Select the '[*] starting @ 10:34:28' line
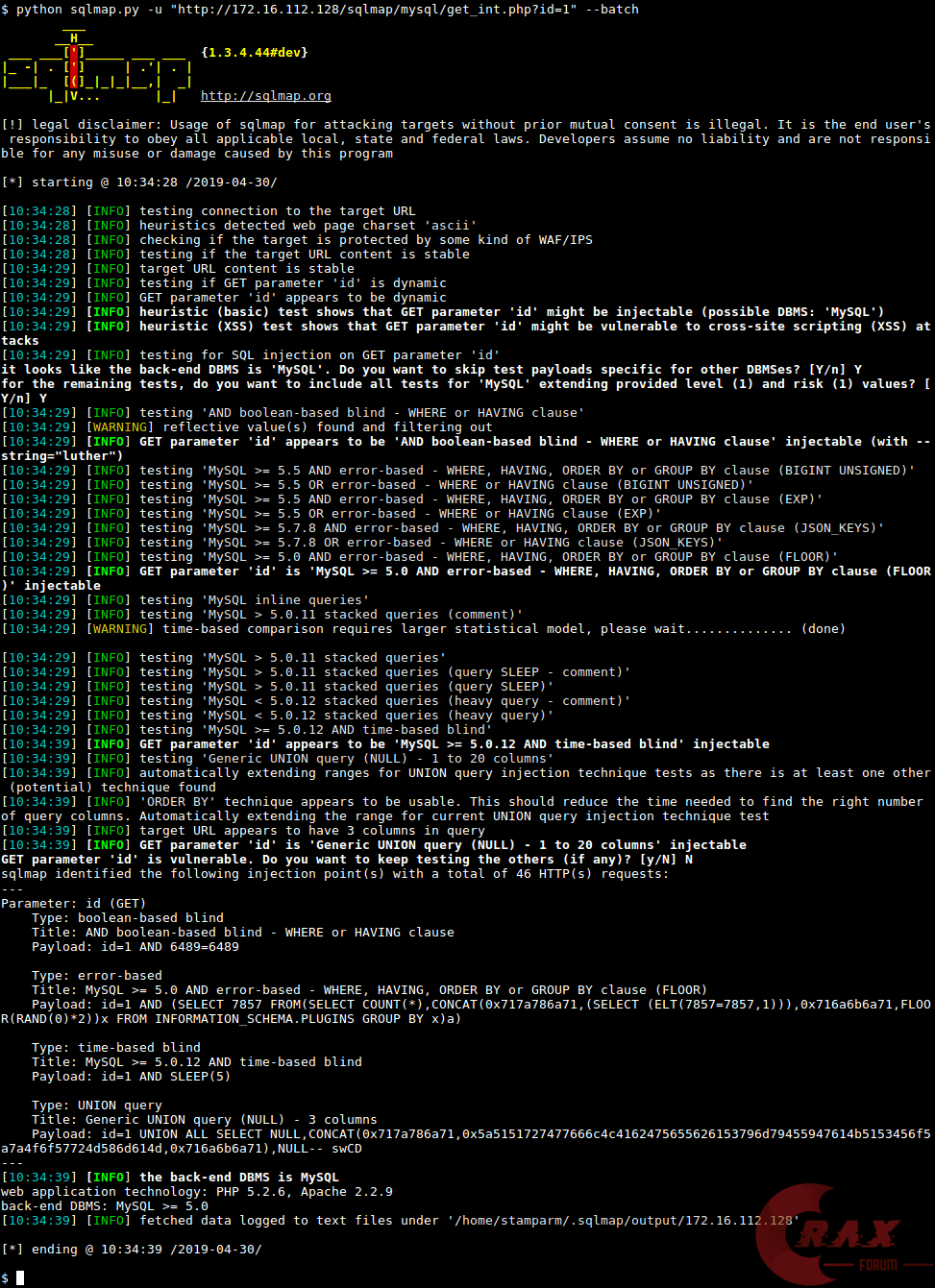The width and height of the screenshot is (935, 1288). [x=139, y=182]
